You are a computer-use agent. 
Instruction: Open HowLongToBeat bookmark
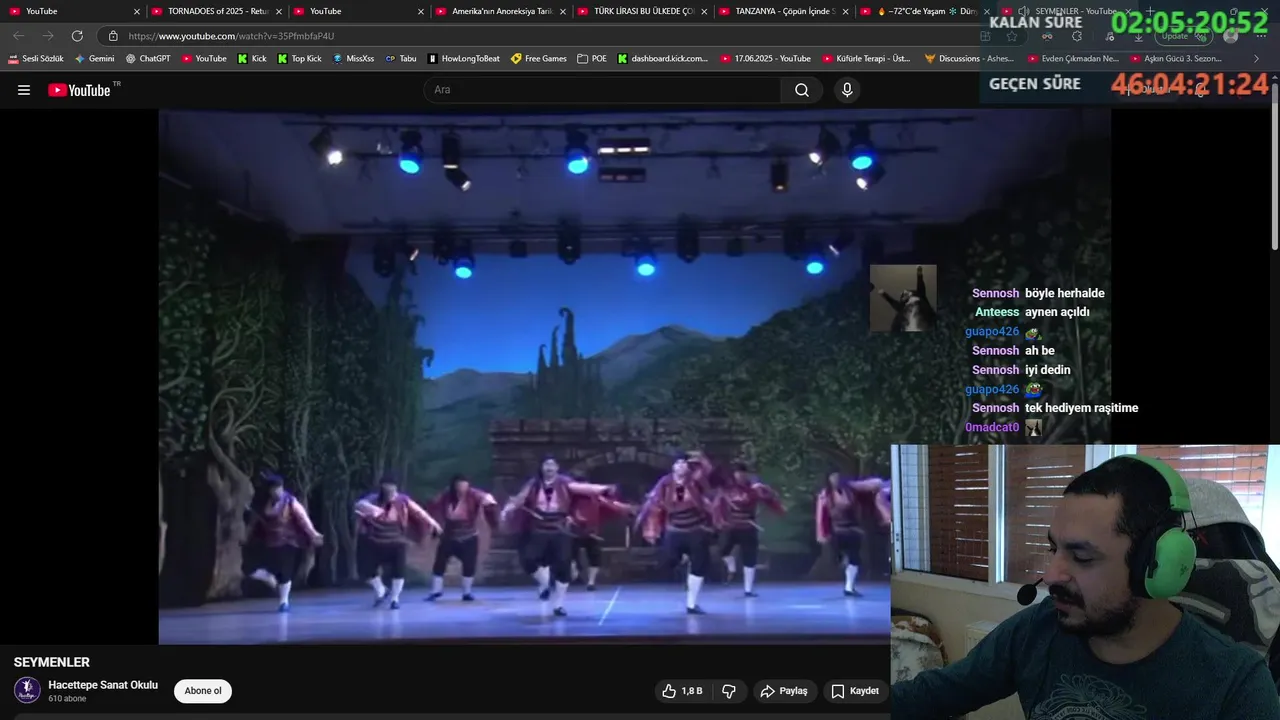pos(463,59)
